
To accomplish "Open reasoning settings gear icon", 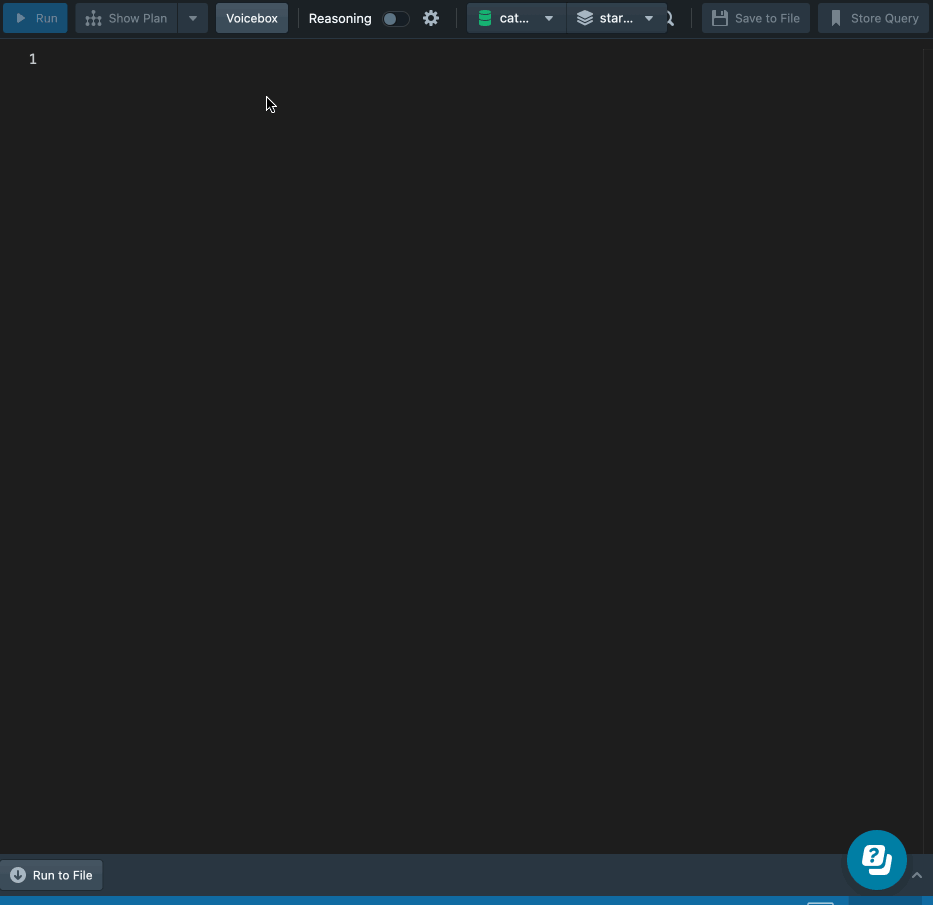I will coord(431,18).
